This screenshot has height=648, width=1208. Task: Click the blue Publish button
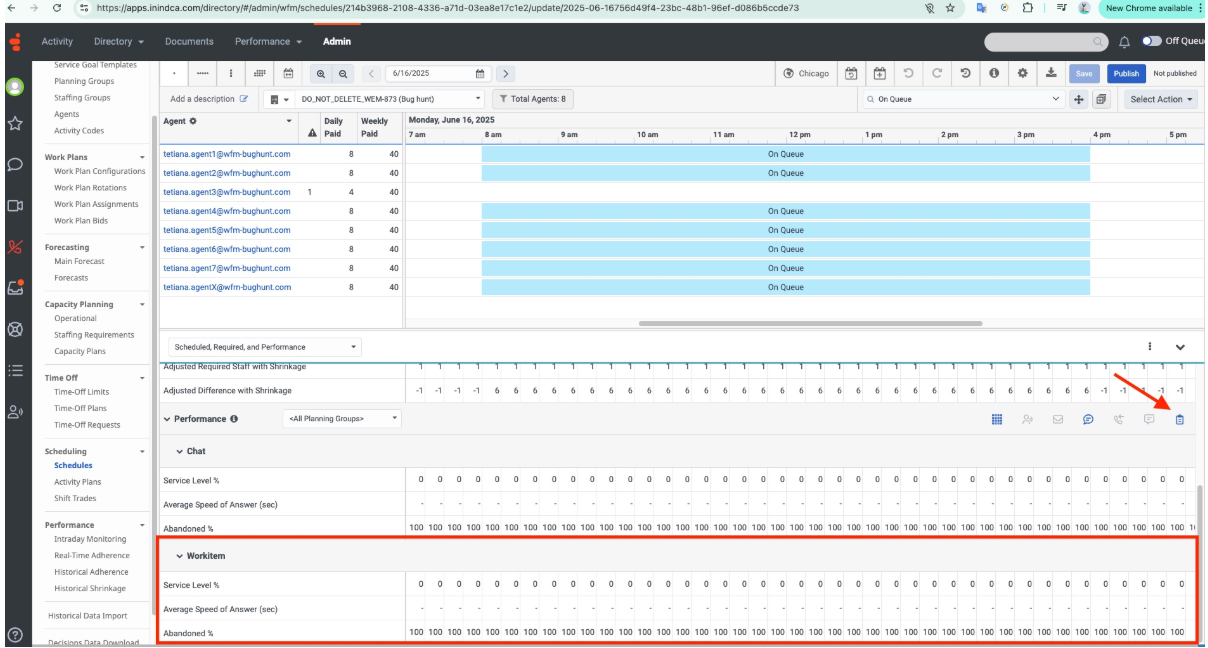point(1126,74)
